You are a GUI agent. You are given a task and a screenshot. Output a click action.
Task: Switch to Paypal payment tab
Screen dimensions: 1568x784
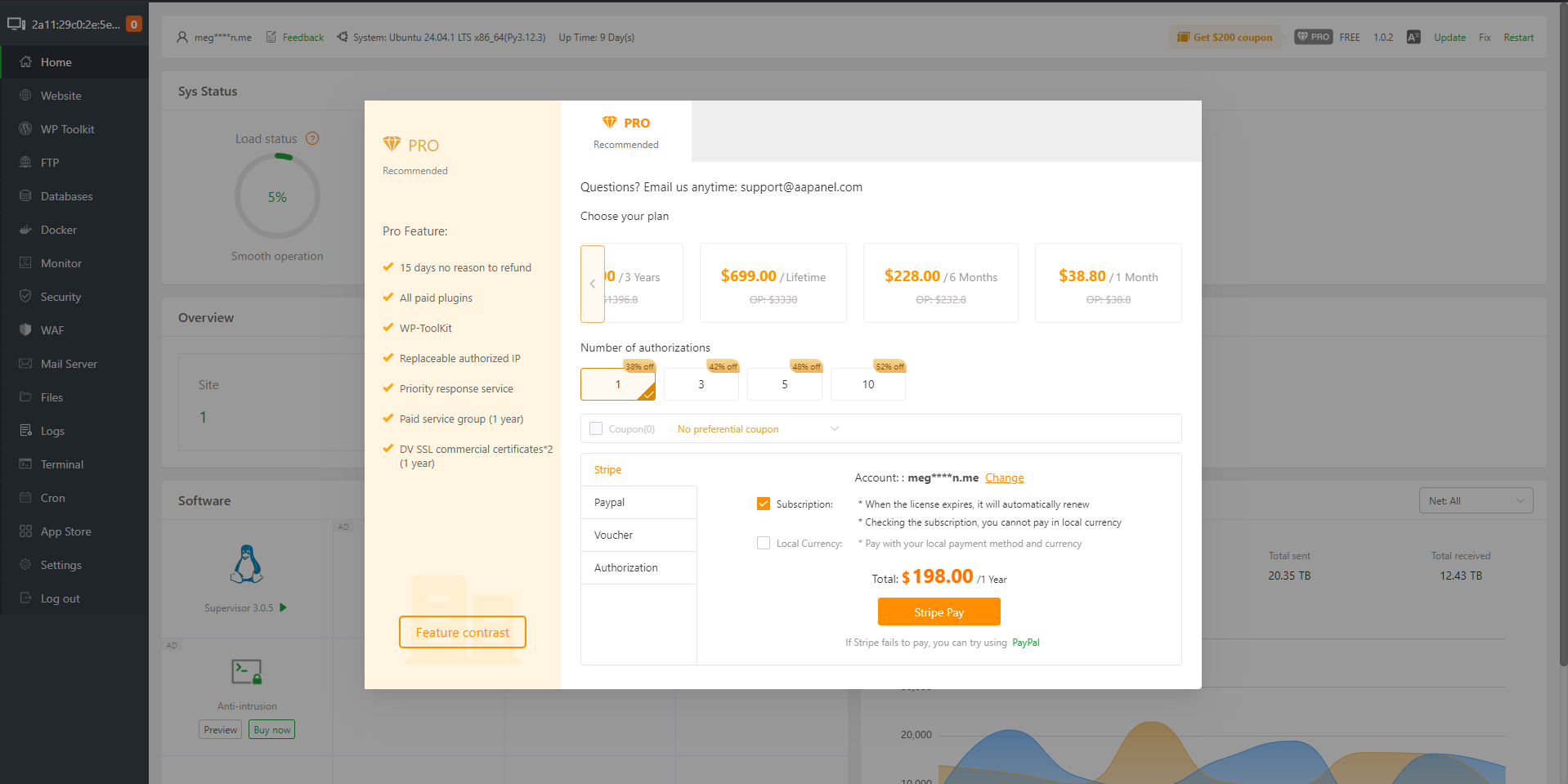[638, 503]
